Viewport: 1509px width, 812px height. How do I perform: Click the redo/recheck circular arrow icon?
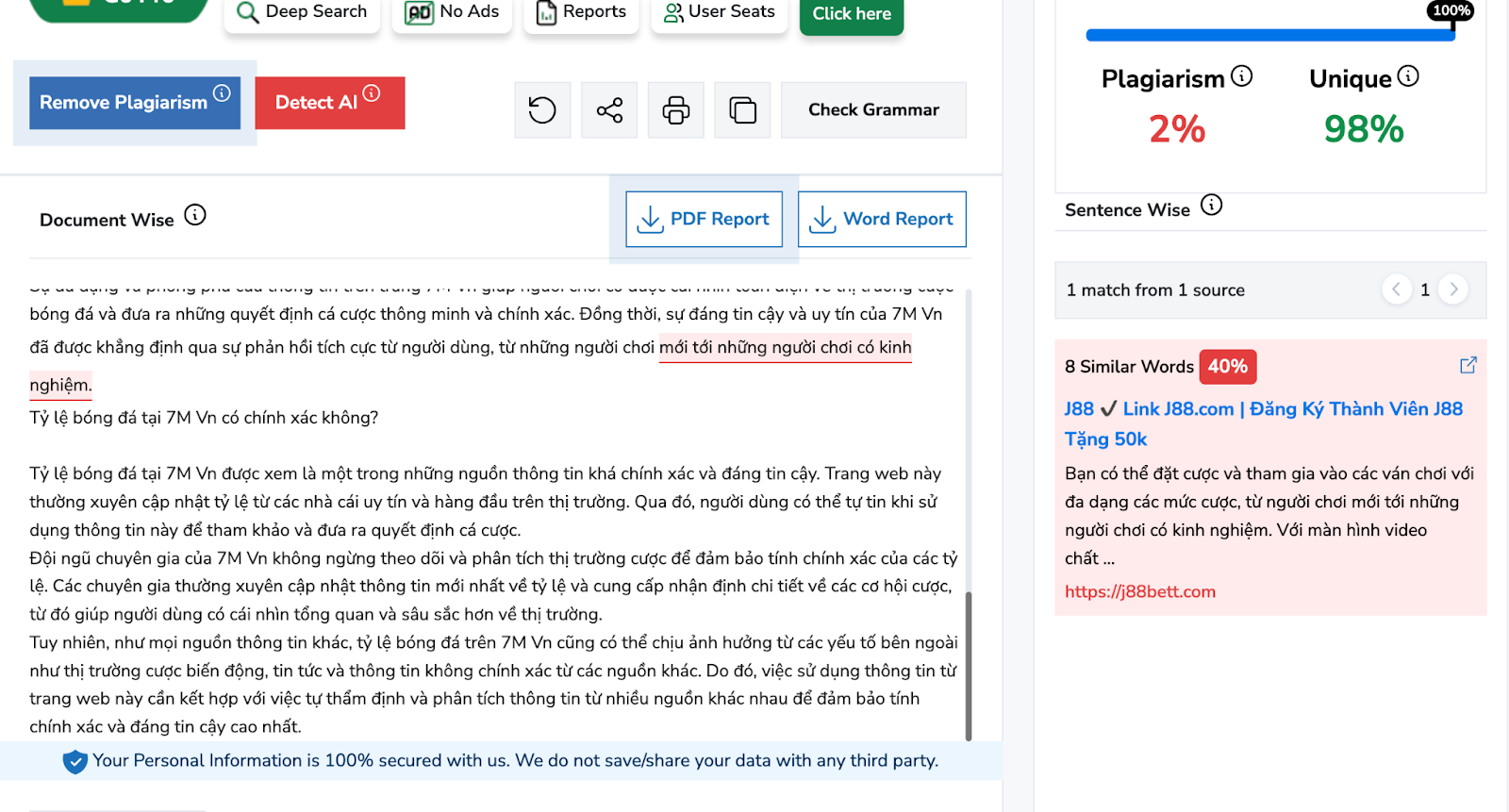pos(542,110)
